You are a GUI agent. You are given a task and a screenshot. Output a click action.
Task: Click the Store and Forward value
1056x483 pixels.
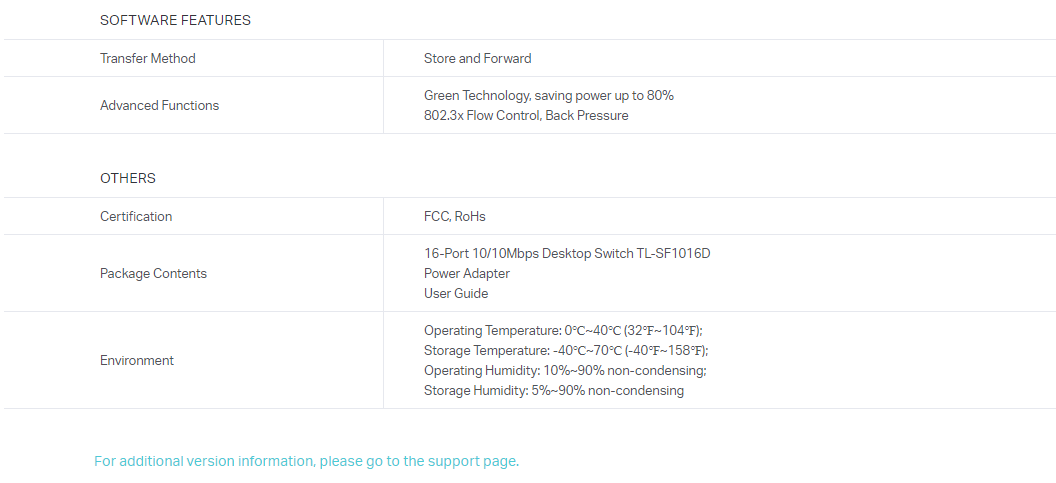pos(477,58)
